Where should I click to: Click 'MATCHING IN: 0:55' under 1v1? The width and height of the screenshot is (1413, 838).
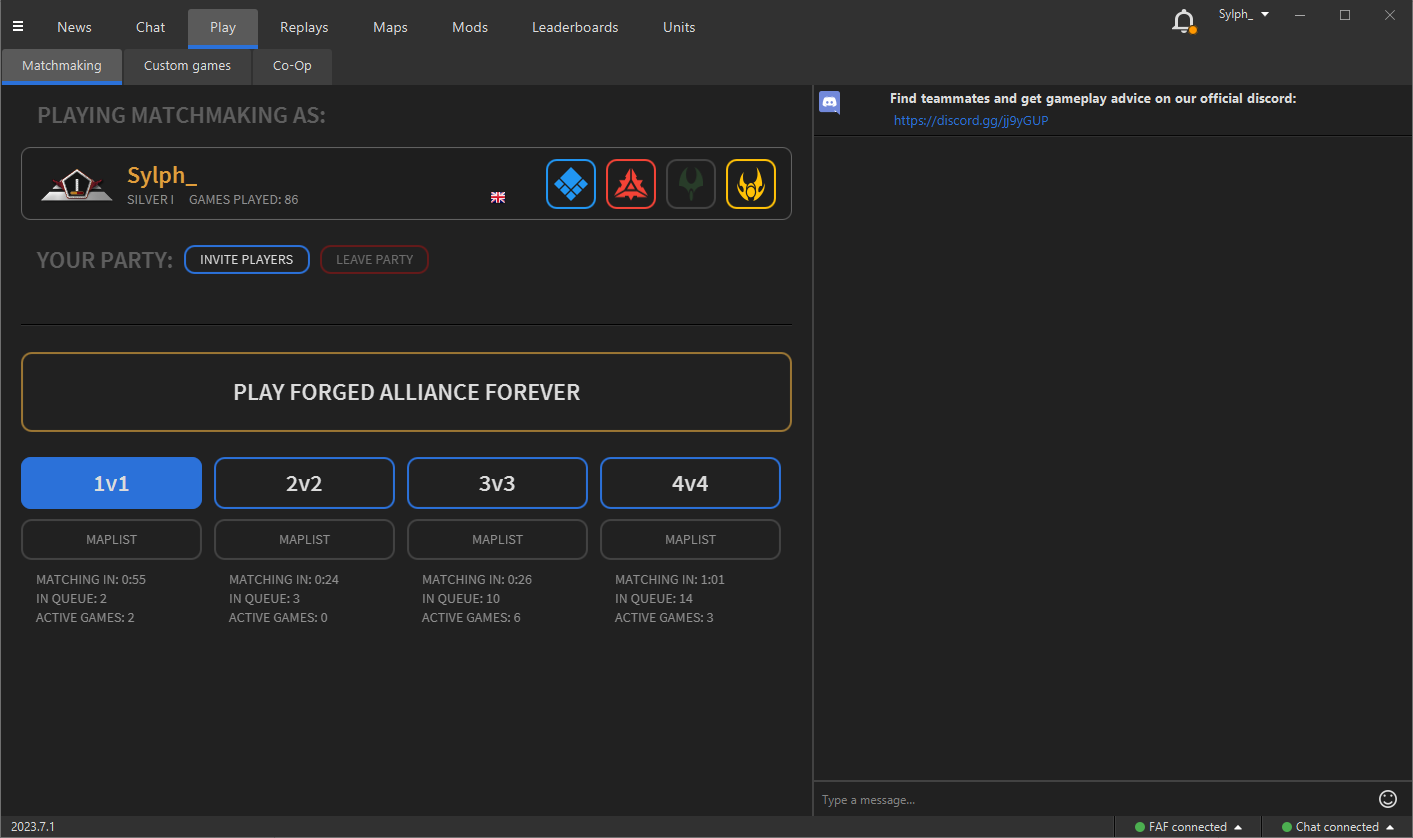tap(91, 580)
